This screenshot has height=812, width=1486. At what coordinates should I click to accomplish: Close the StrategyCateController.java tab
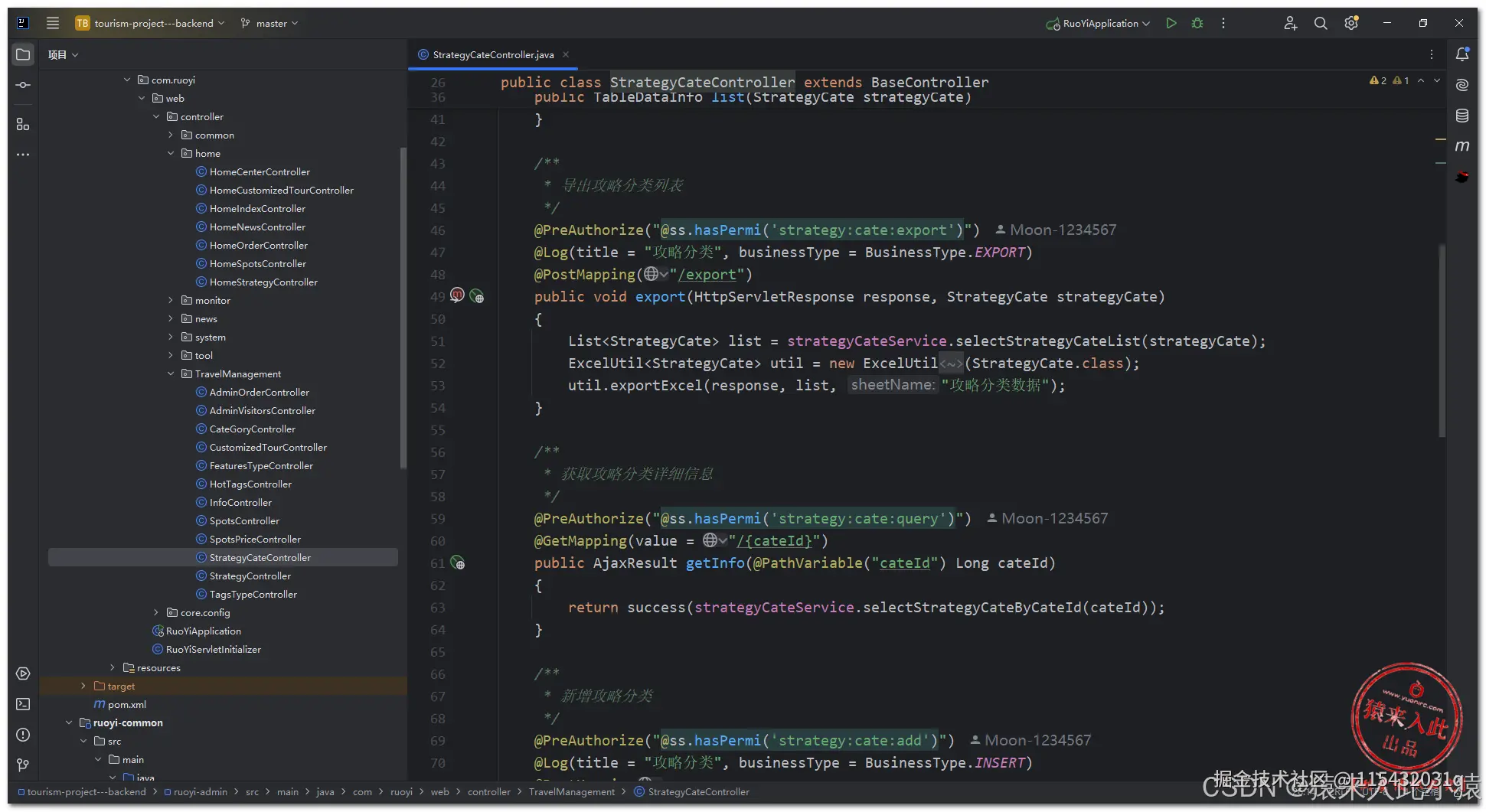[x=566, y=54]
